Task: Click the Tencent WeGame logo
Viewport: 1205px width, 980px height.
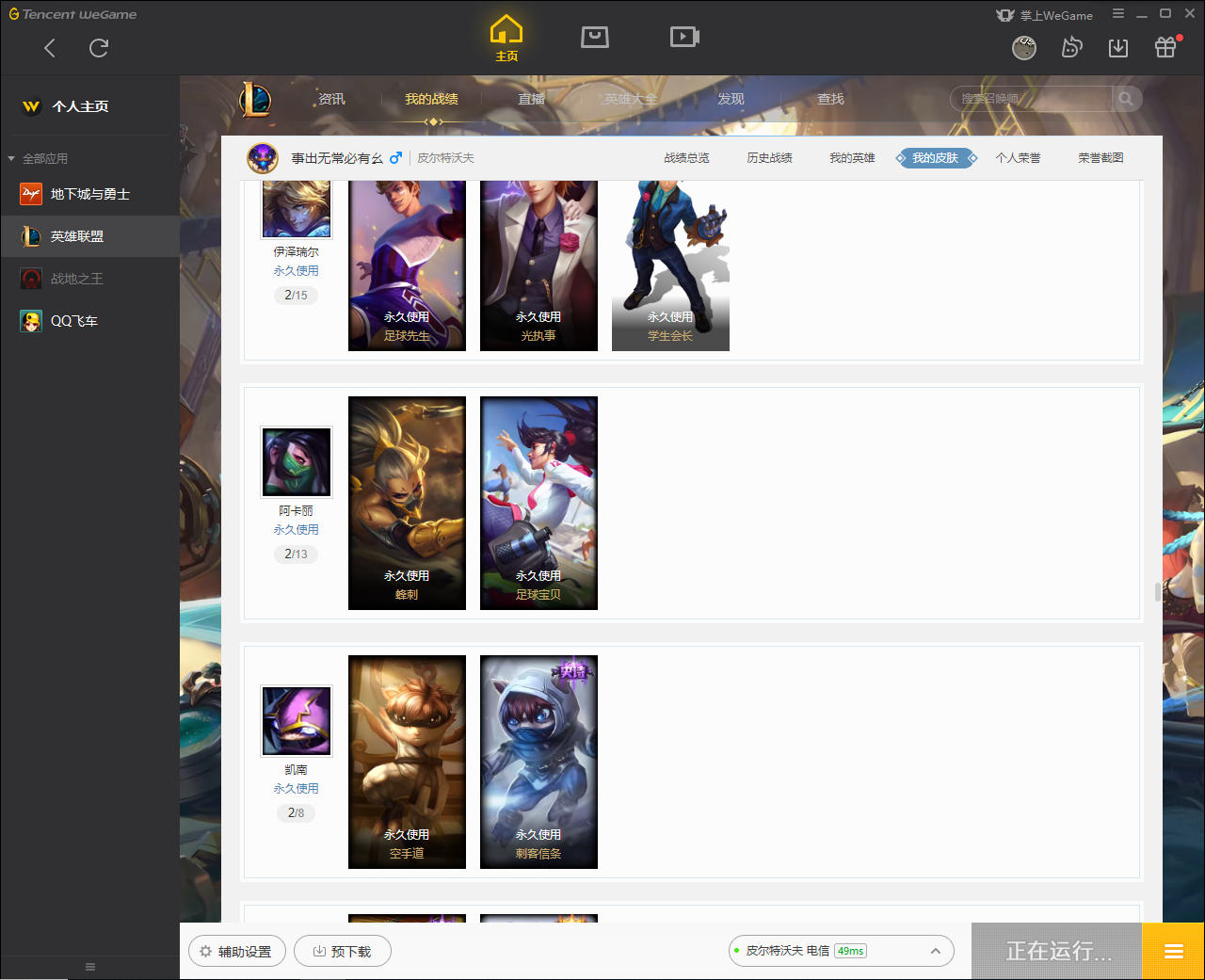Action: 72,14
